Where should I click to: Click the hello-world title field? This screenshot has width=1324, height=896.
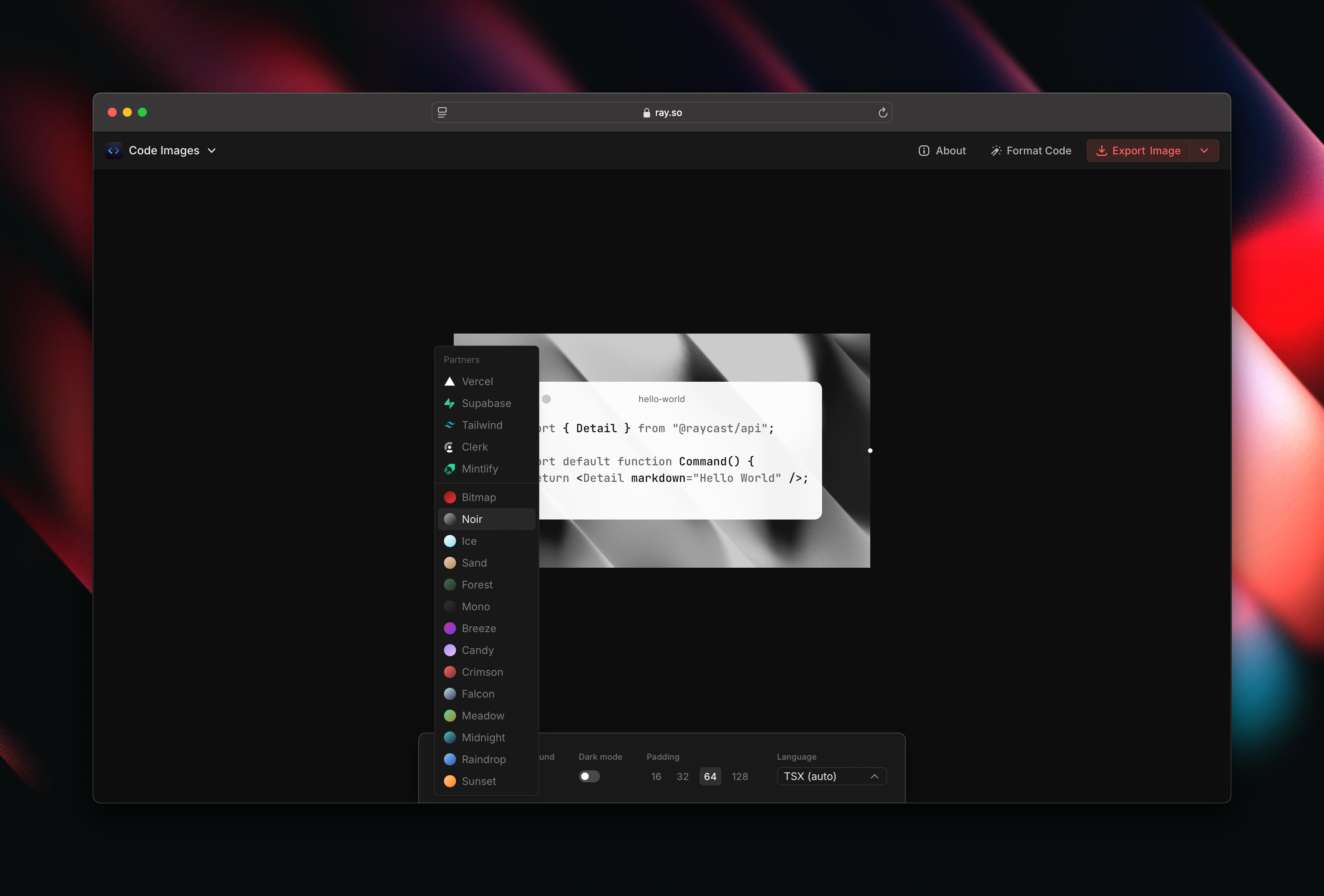point(661,399)
